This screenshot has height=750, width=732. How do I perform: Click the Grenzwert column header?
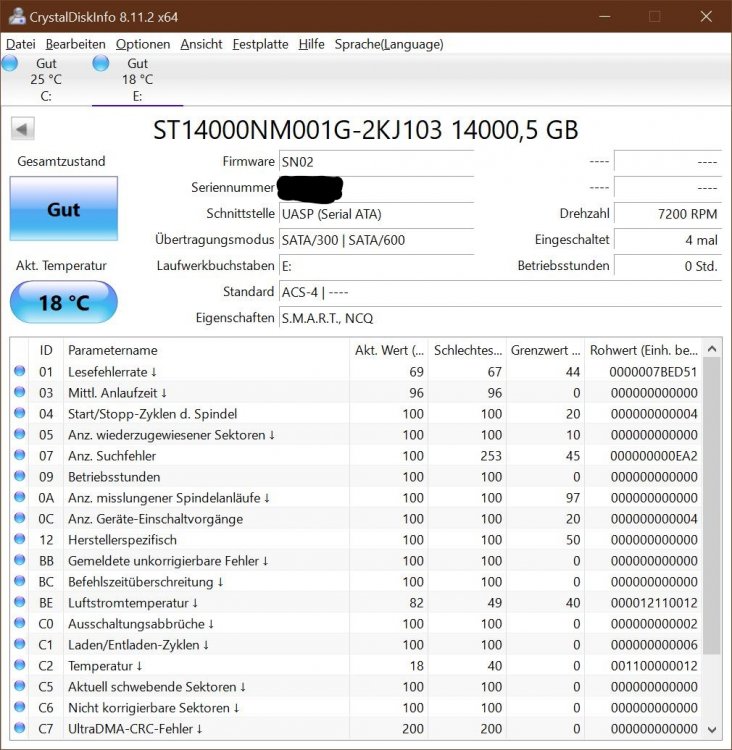coord(545,350)
